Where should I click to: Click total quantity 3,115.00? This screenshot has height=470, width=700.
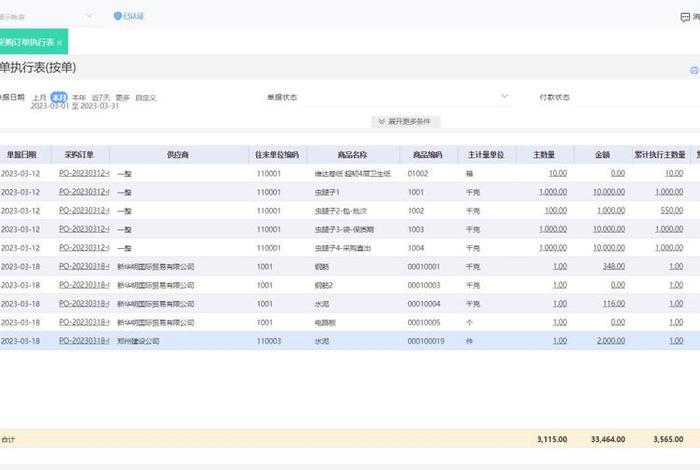pyautogui.click(x=552, y=439)
